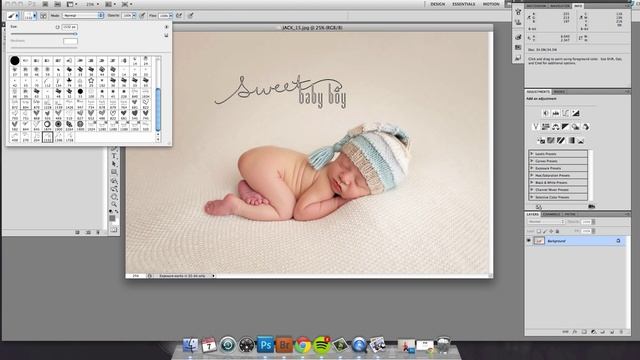Hide the Background layer eye icon

click(529, 241)
